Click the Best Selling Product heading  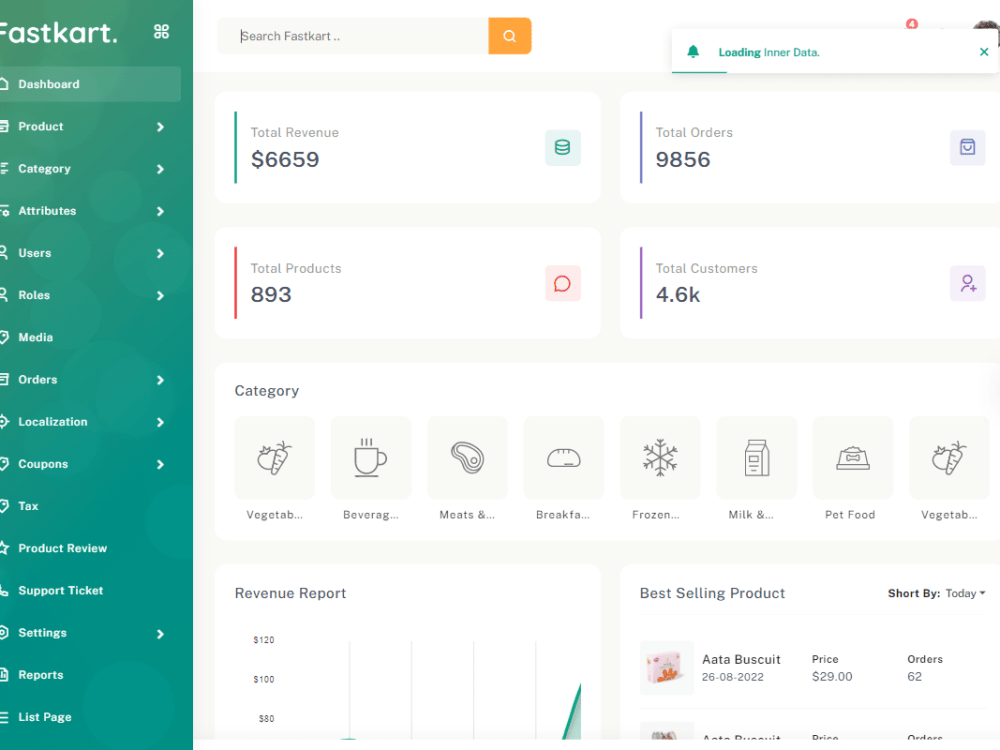pos(712,593)
